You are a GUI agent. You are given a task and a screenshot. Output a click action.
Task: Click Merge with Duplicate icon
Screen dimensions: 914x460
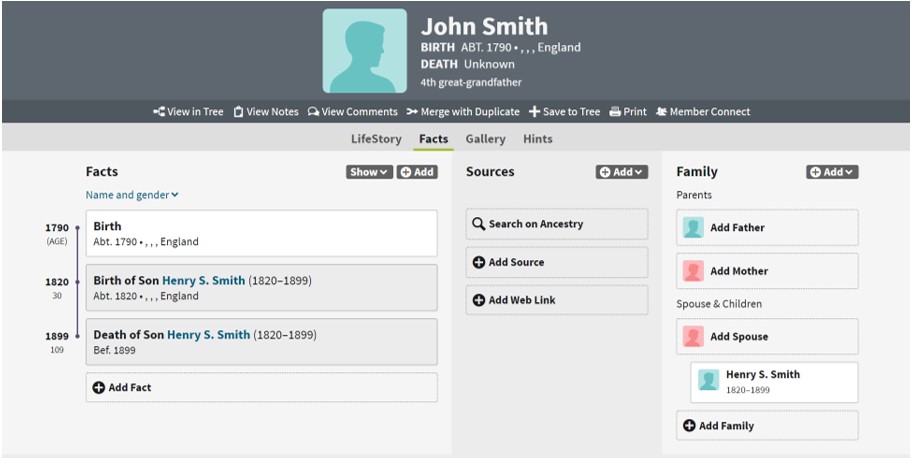coord(412,112)
